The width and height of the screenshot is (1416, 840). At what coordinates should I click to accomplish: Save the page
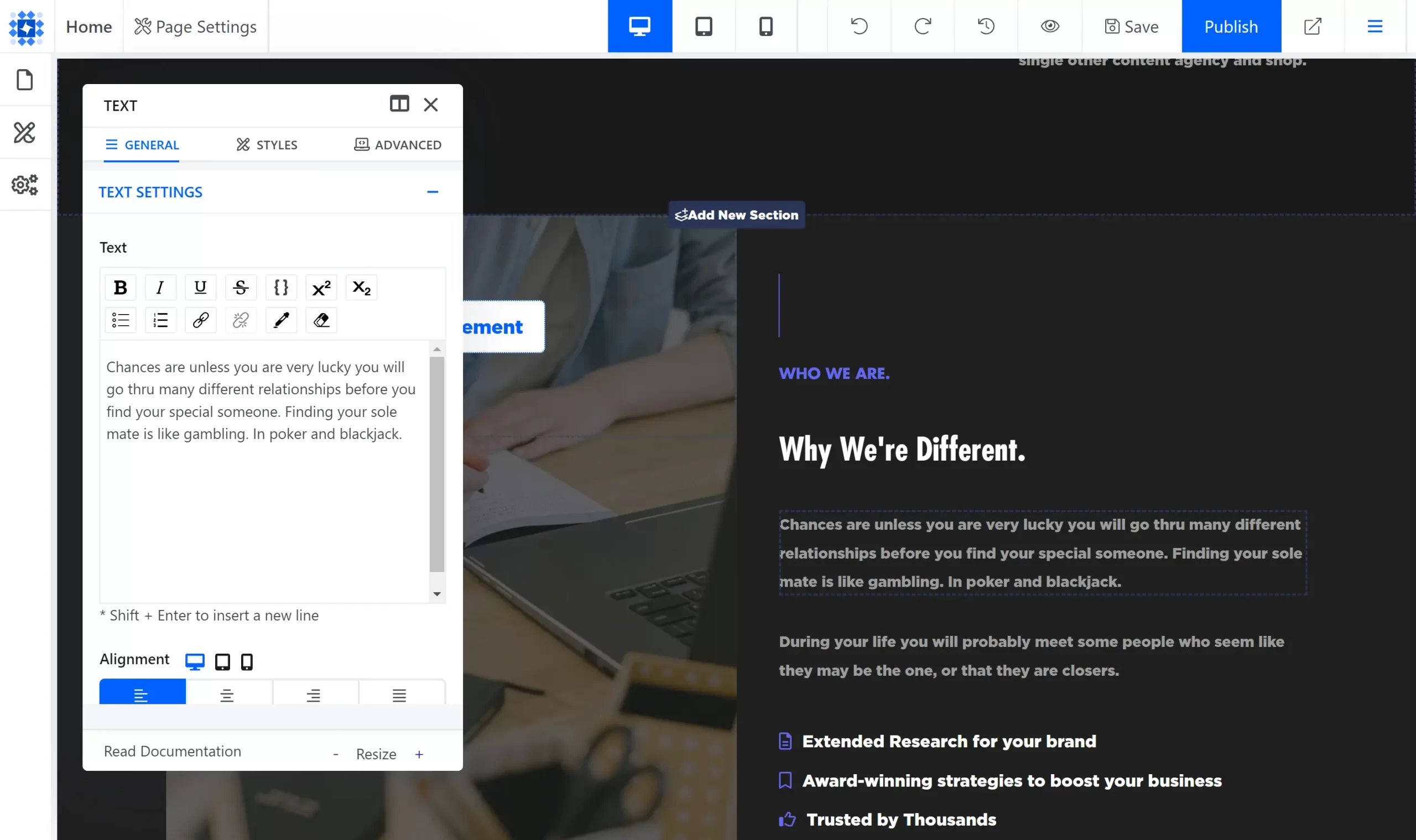coord(1132,26)
